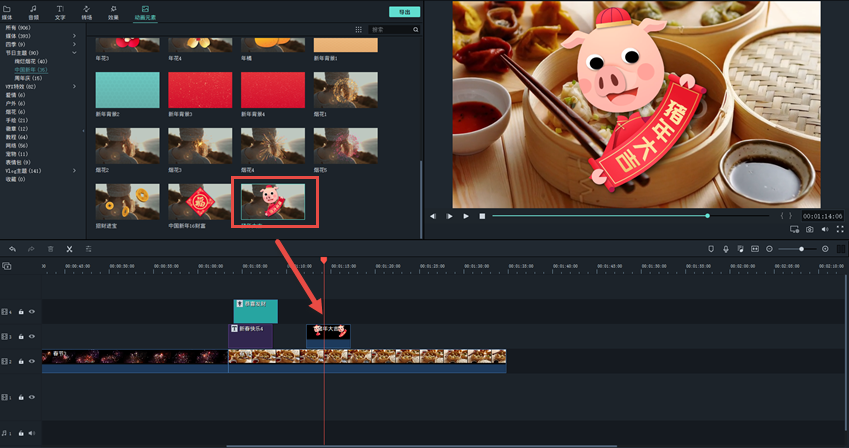Lock video track 2
Image resolution: width=849 pixels, height=448 pixels.
[21, 361]
